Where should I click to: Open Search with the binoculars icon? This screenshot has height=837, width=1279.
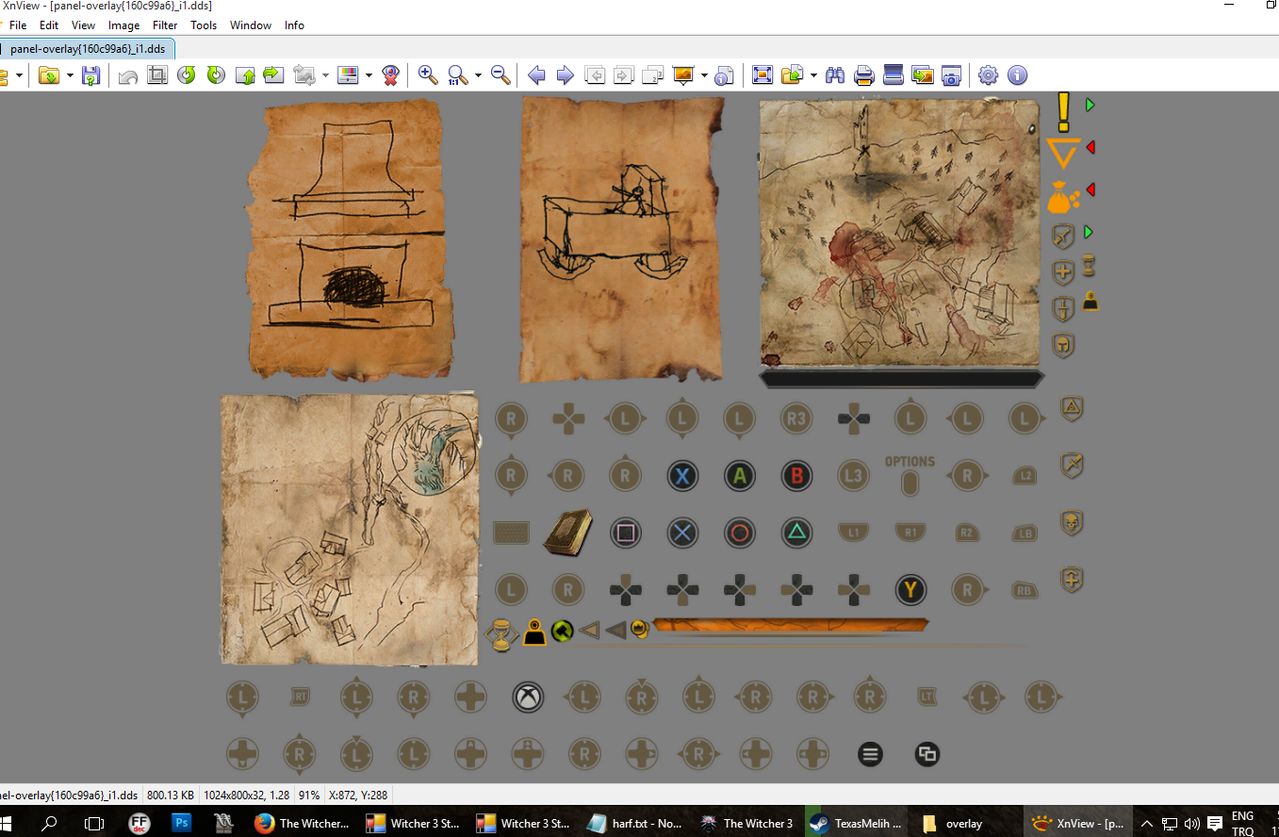pos(835,75)
